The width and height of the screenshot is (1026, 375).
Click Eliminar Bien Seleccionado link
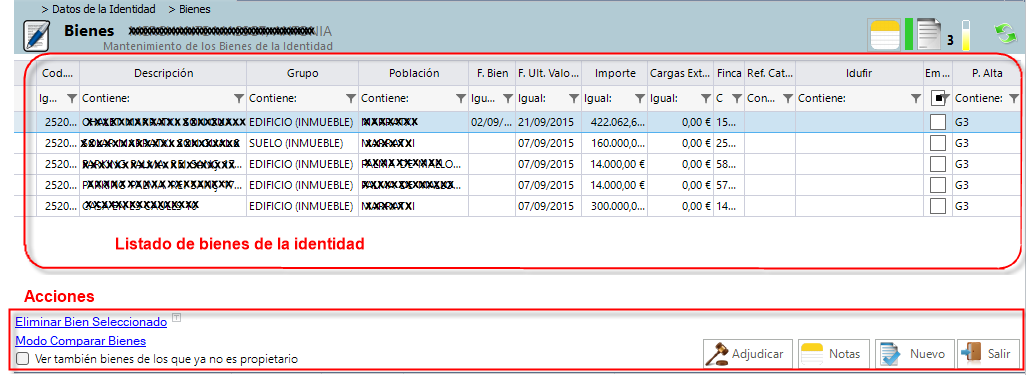91,322
